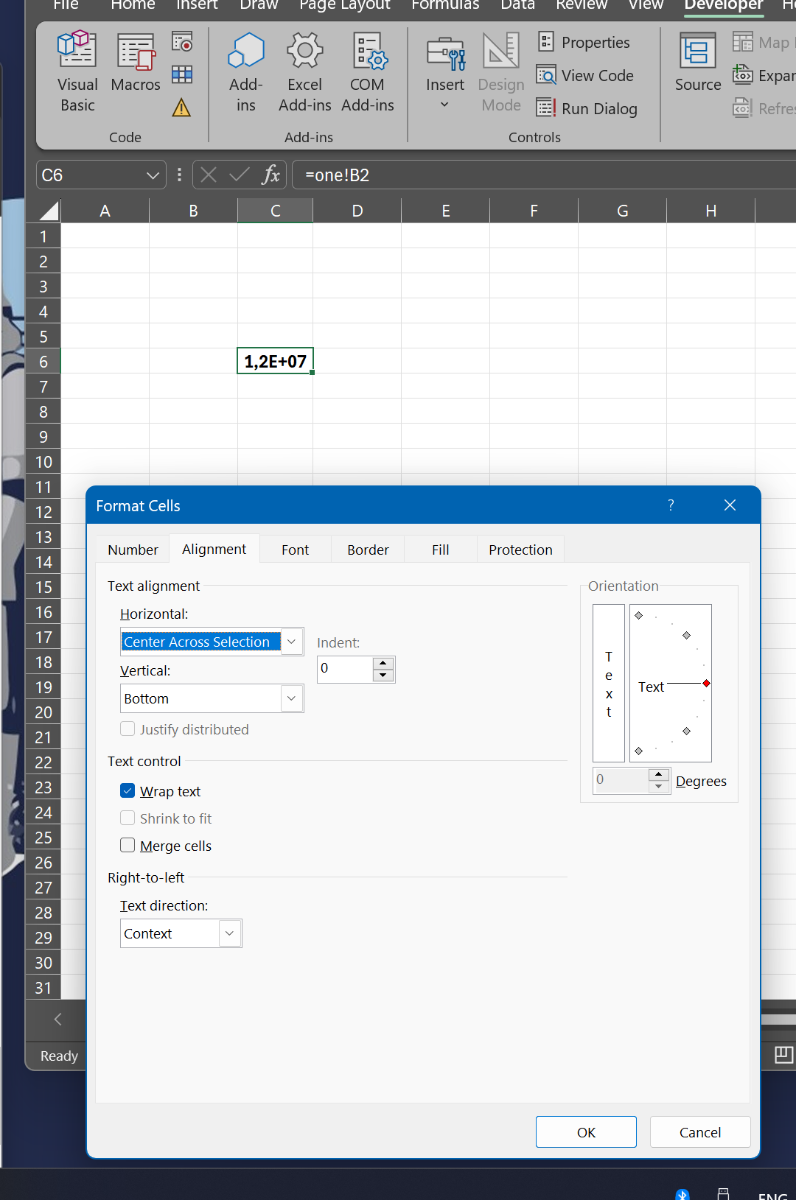Screen dimensions: 796x1200
Task: Click the Record Macro icon
Action: pos(182,42)
